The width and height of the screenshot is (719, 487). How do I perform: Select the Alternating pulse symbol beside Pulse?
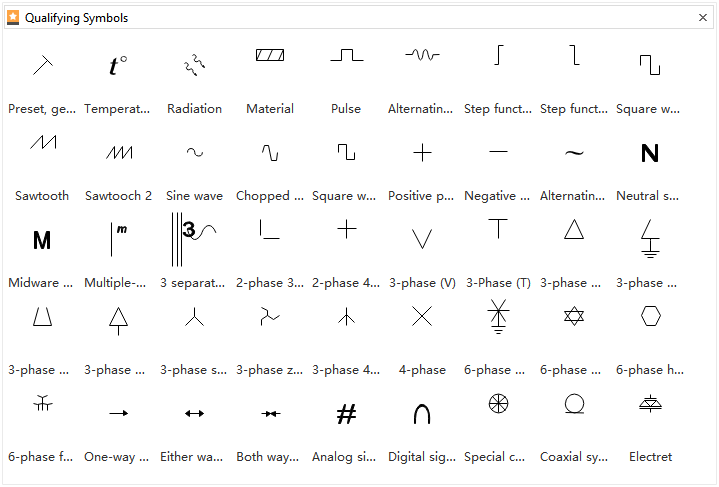click(422, 55)
